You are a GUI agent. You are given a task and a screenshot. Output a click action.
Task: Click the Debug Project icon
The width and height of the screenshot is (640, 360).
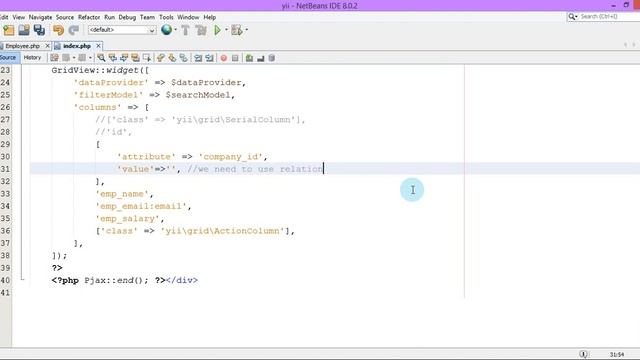[x=236, y=30]
